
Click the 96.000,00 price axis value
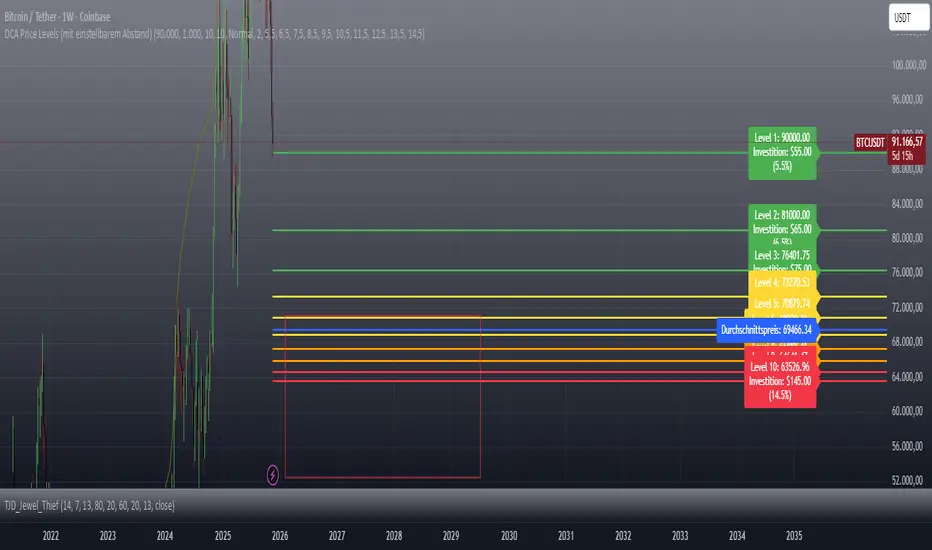click(907, 99)
